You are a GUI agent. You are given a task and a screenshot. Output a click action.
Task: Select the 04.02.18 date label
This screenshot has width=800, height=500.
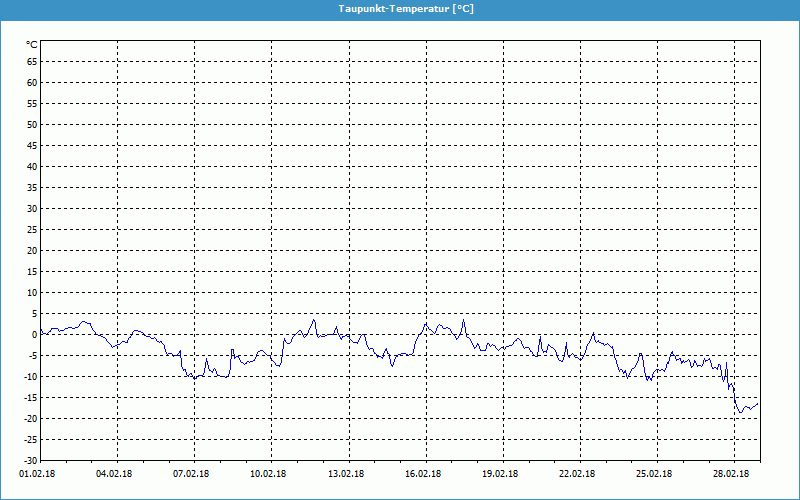tap(116, 475)
